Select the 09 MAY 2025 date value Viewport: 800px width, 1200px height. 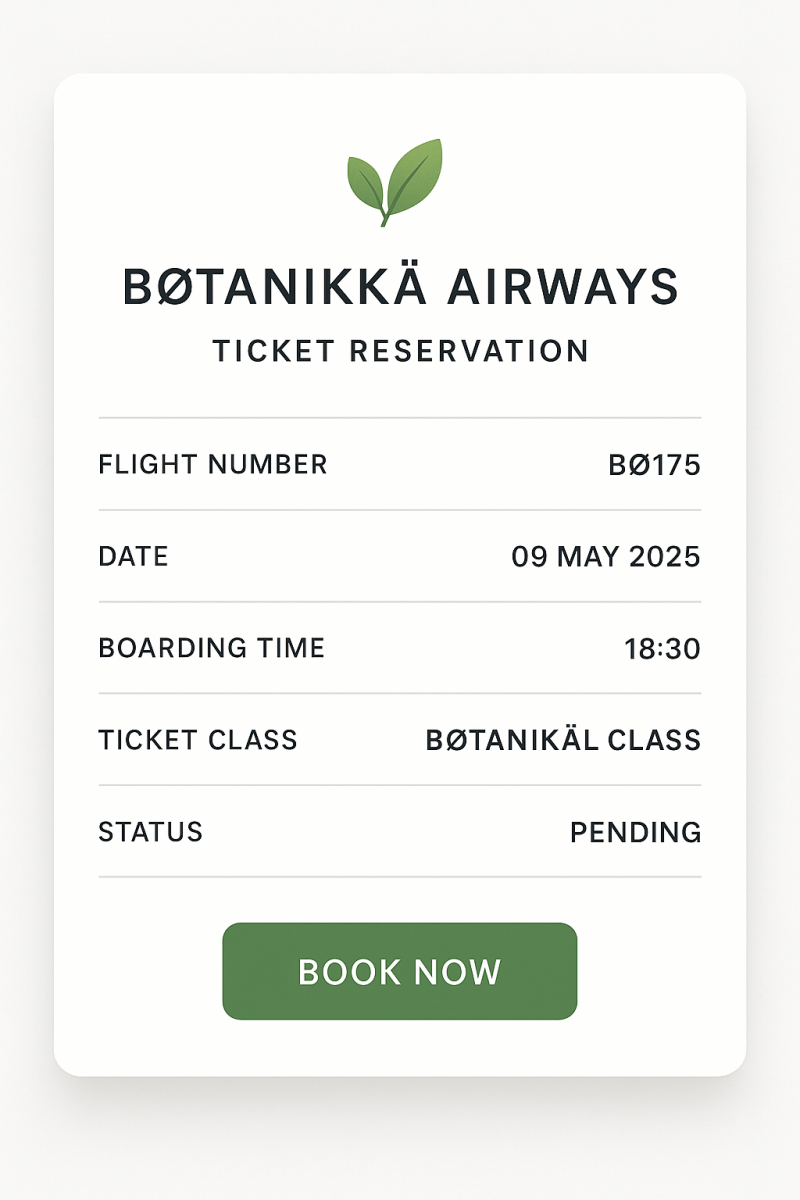tap(606, 557)
